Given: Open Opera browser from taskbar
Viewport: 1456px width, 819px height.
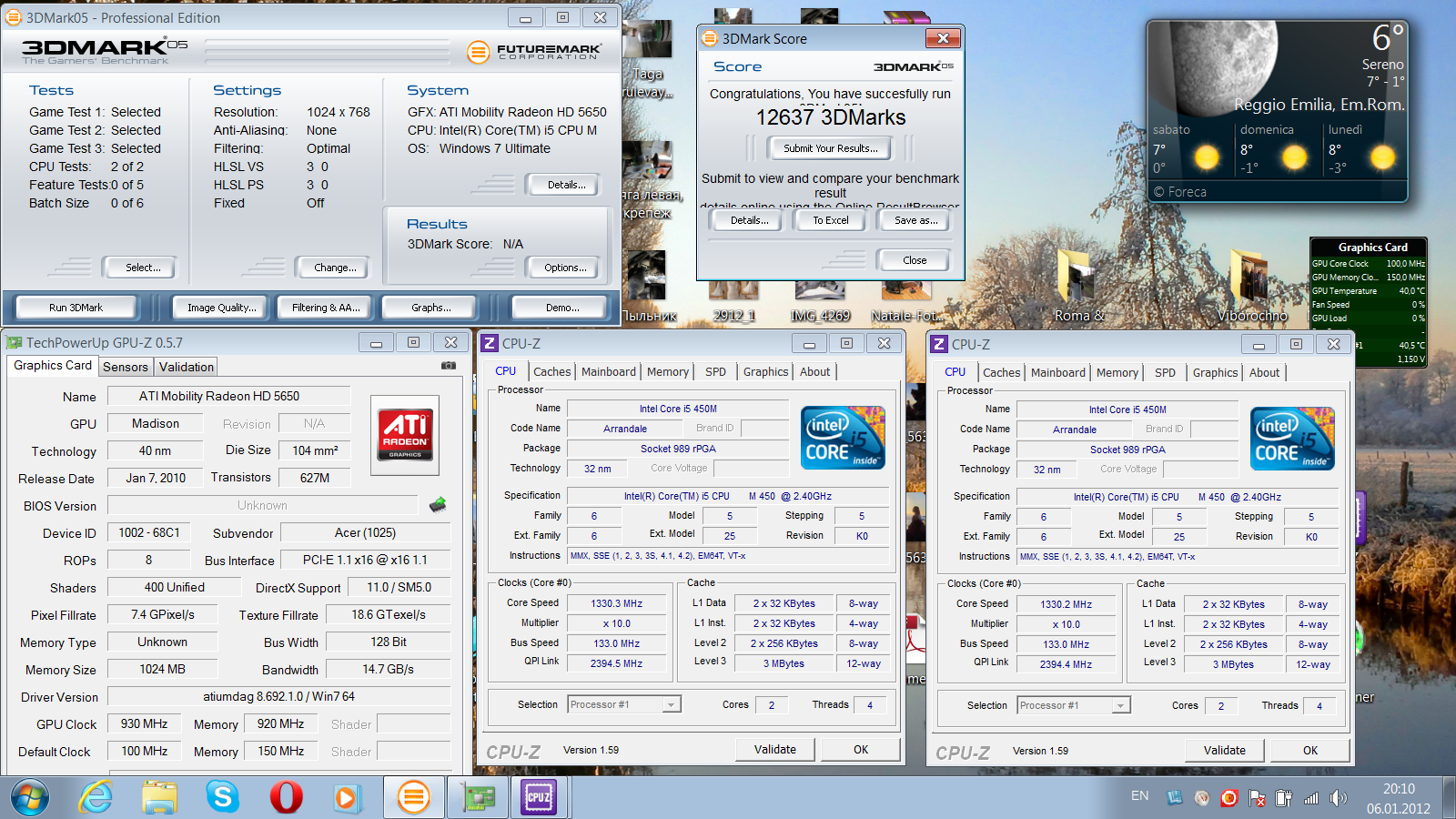Looking at the screenshot, I should point(286,798).
